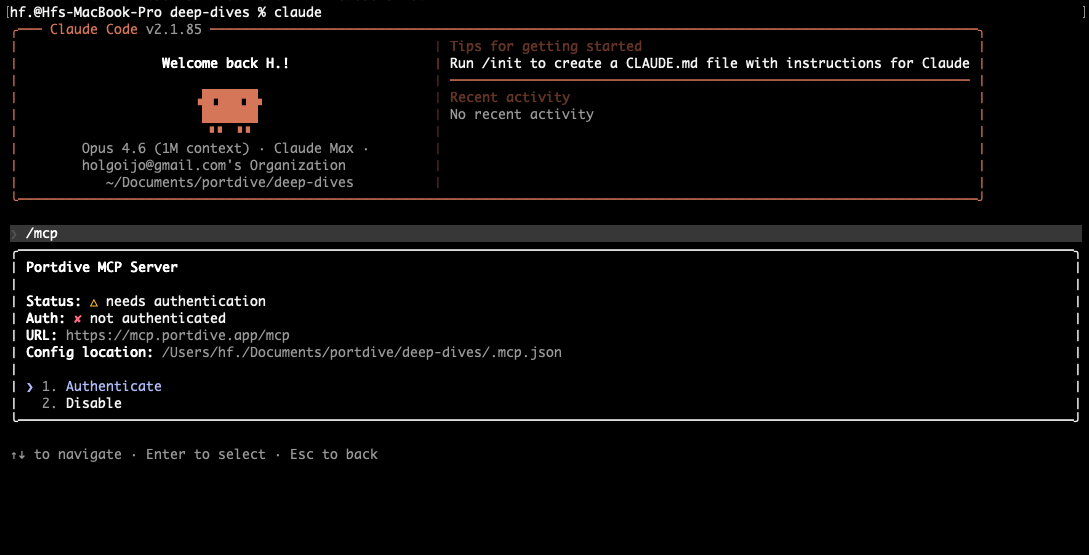Click the Portdive MCP Server heading
This screenshot has height=555, width=1089.
coord(101,267)
